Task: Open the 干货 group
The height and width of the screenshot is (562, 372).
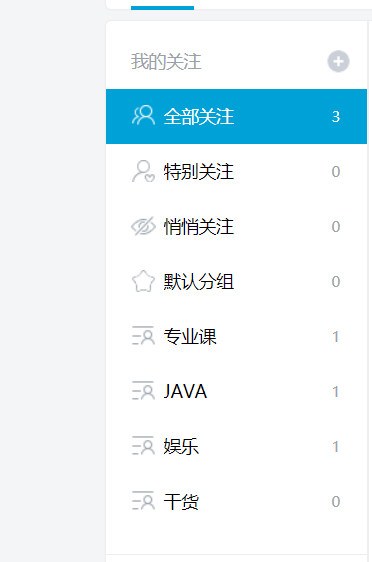Action: (237, 501)
